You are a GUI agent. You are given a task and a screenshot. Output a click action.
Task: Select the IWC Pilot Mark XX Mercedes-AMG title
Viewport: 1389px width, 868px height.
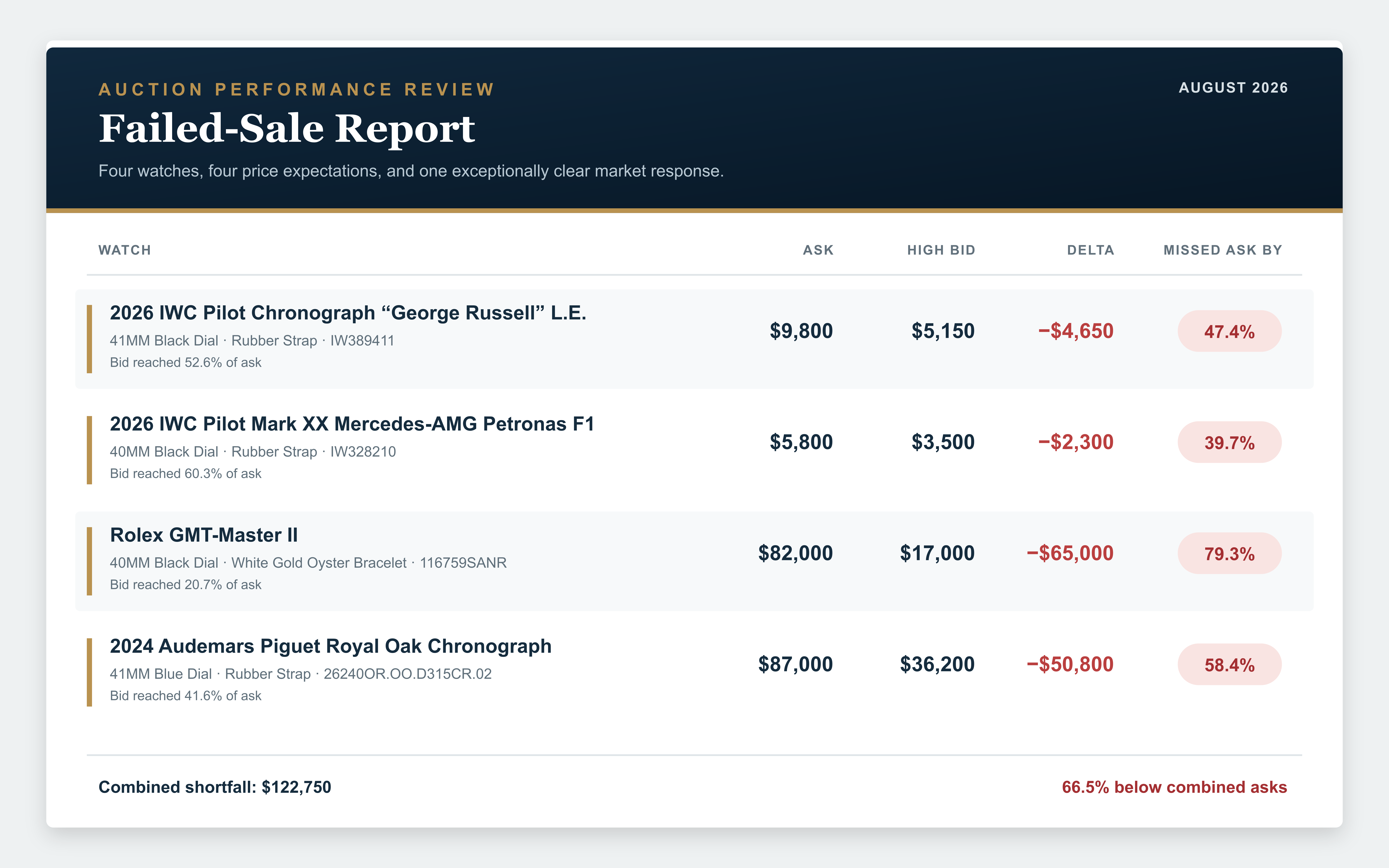(x=352, y=424)
